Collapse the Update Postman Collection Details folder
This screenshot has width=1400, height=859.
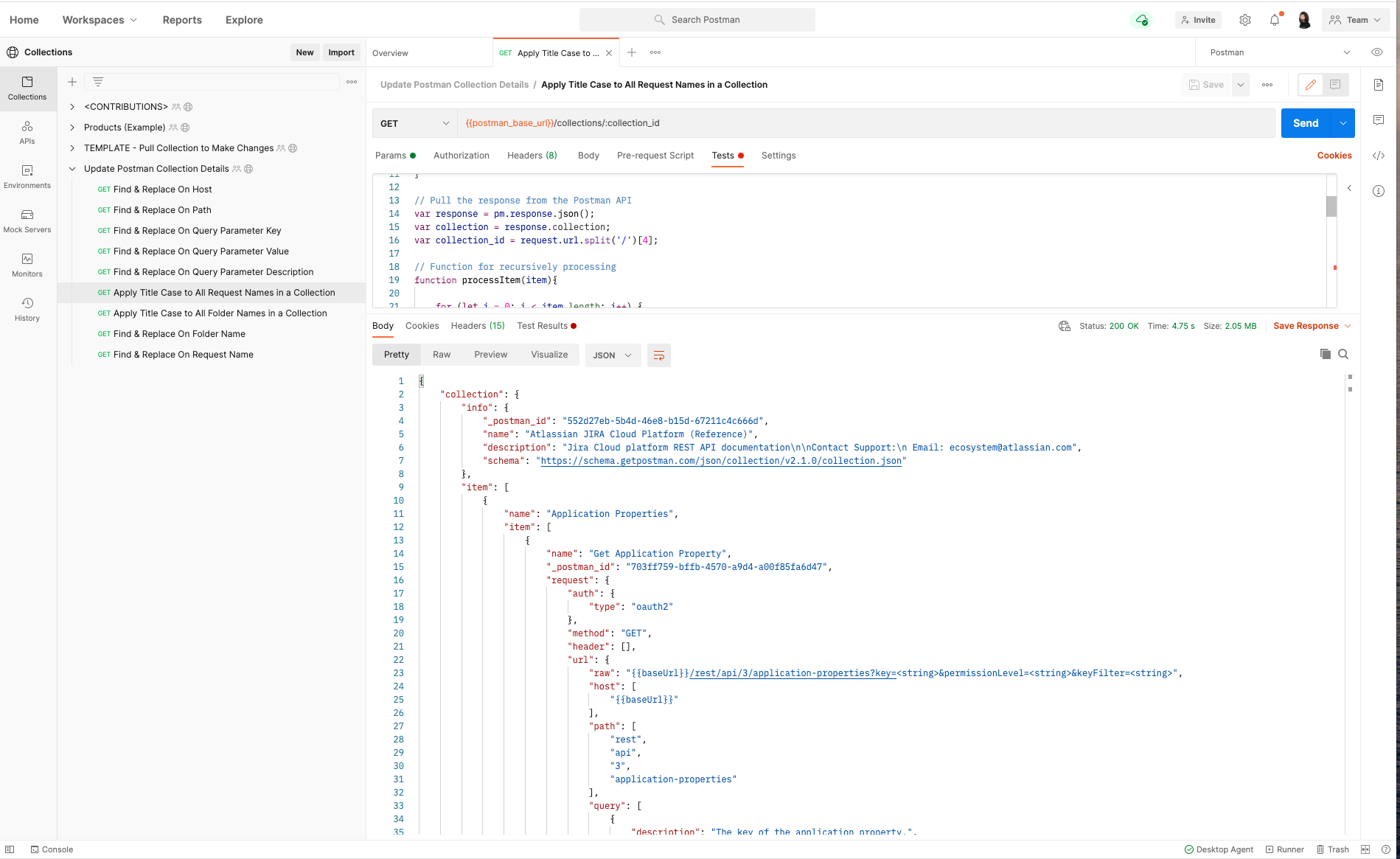point(72,168)
